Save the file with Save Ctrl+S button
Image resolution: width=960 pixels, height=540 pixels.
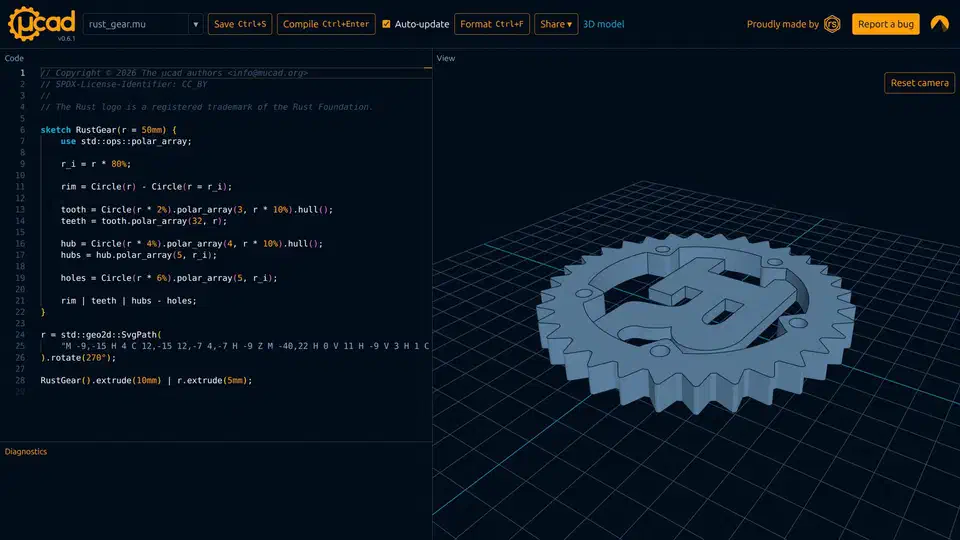click(x=240, y=24)
